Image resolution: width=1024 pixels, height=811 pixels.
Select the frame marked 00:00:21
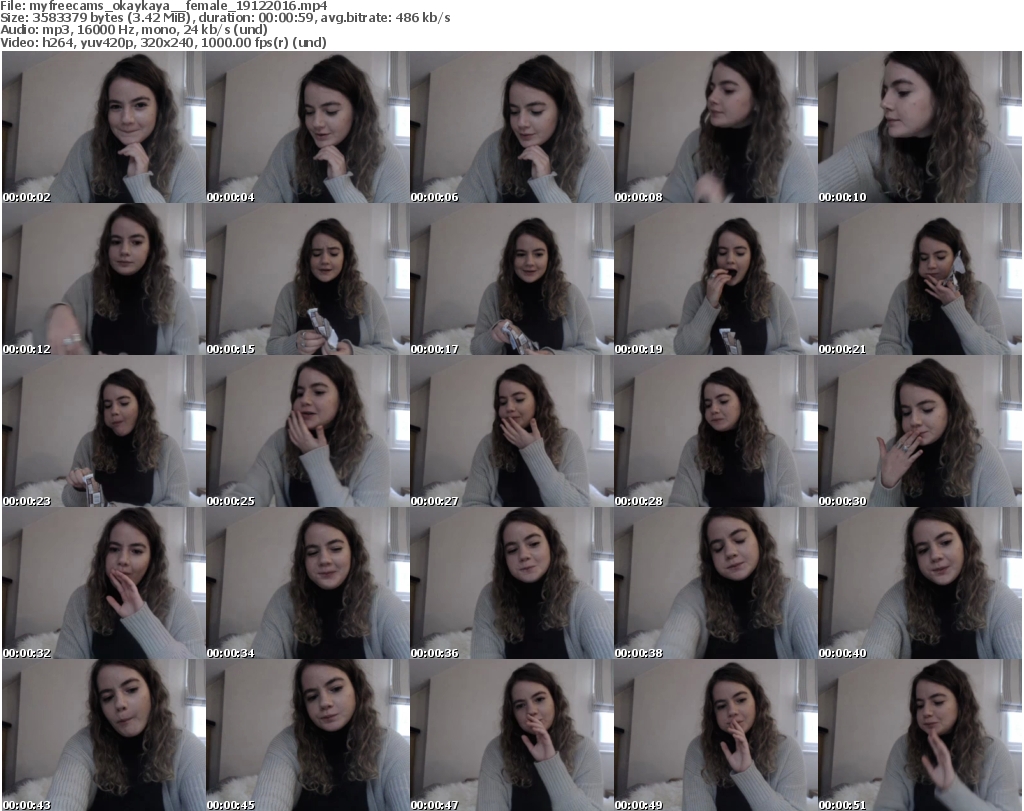(x=919, y=280)
